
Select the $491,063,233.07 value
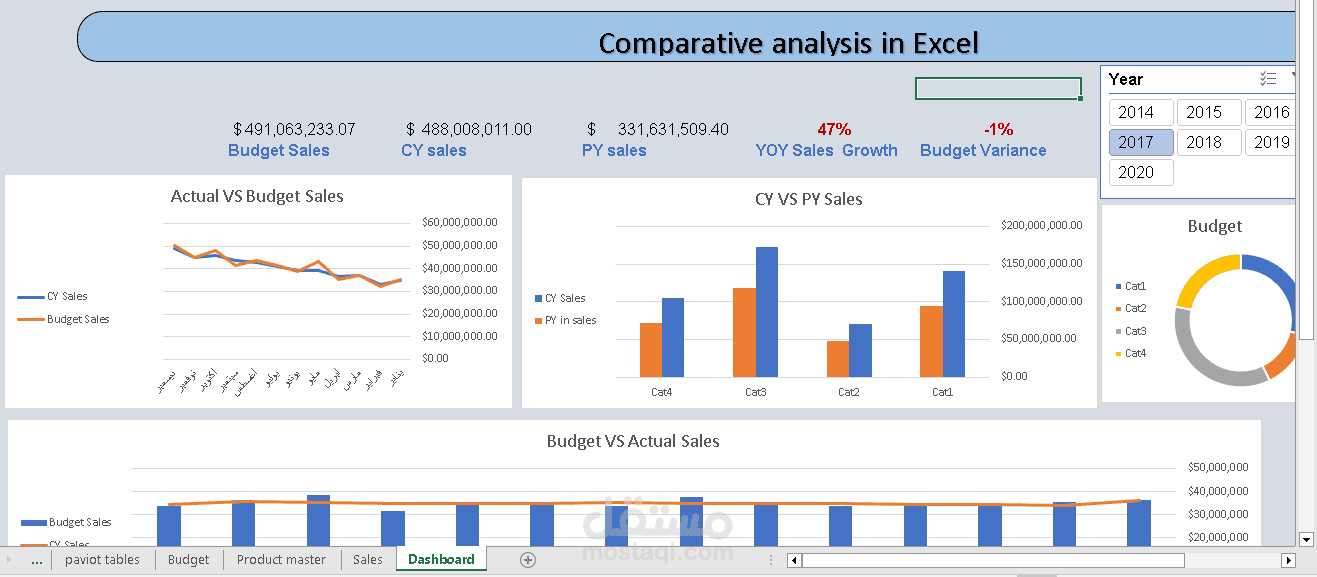point(294,129)
